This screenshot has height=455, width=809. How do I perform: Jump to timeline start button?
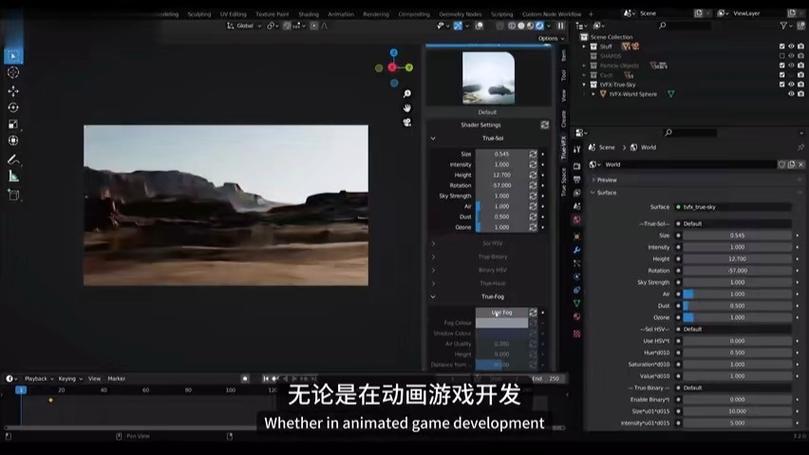pos(266,379)
